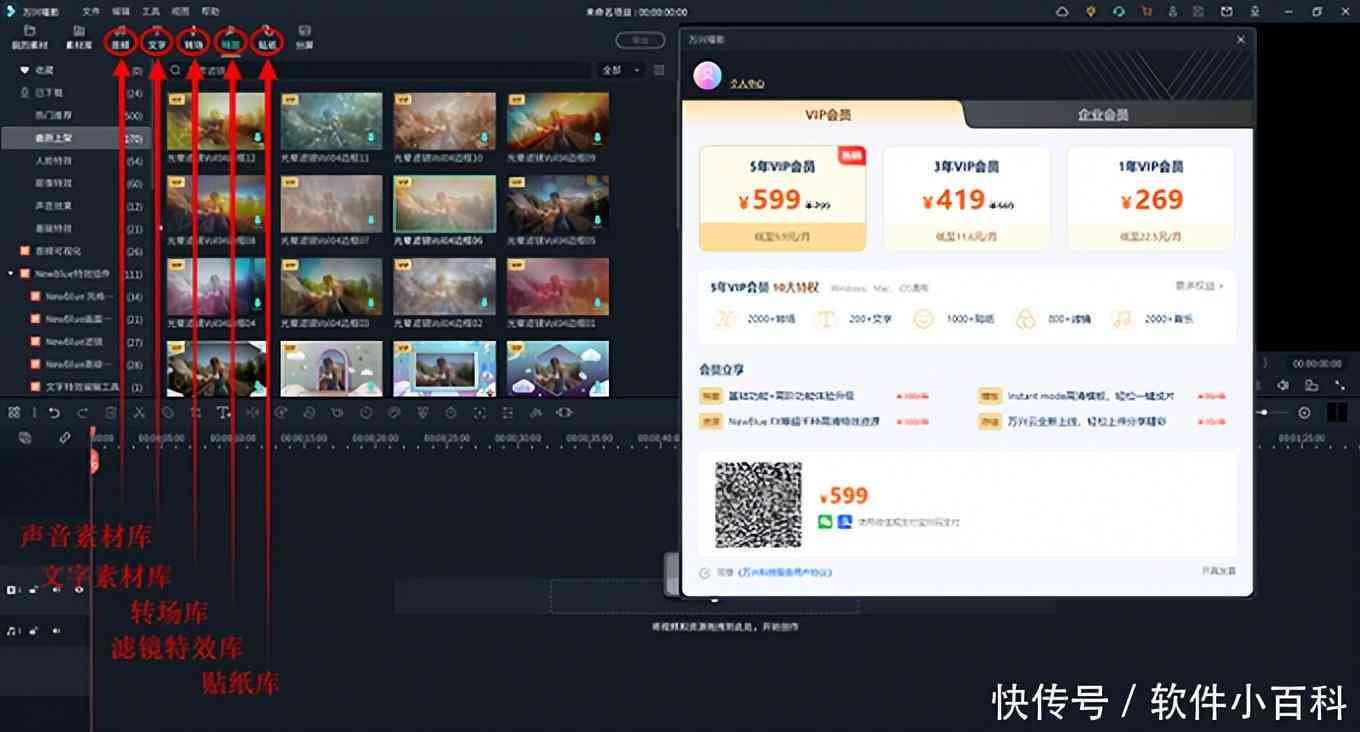1360x732 pixels.
Task: Click the undo icon in timeline toolbar
Action: 54,412
